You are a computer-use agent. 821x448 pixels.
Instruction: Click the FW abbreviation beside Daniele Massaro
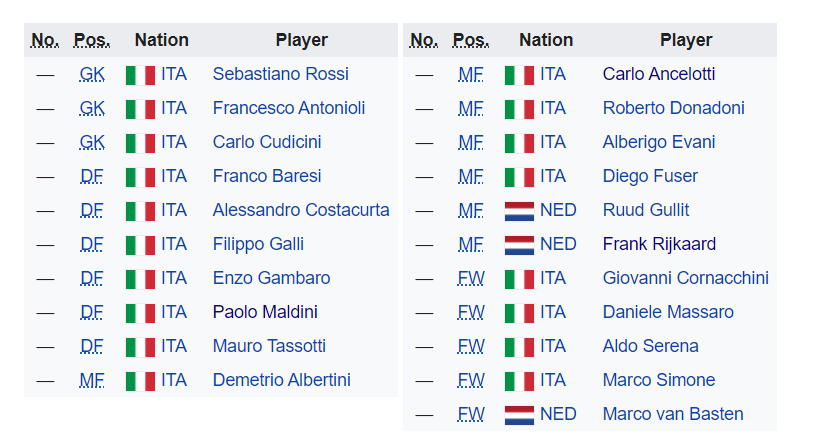coord(470,312)
